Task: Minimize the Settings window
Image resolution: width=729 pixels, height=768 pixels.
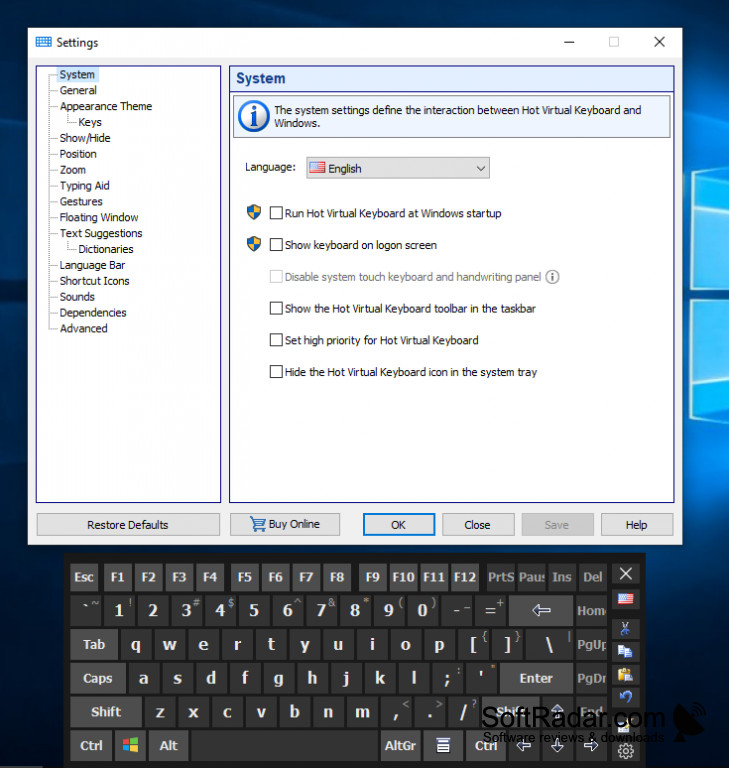Action: [569, 42]
